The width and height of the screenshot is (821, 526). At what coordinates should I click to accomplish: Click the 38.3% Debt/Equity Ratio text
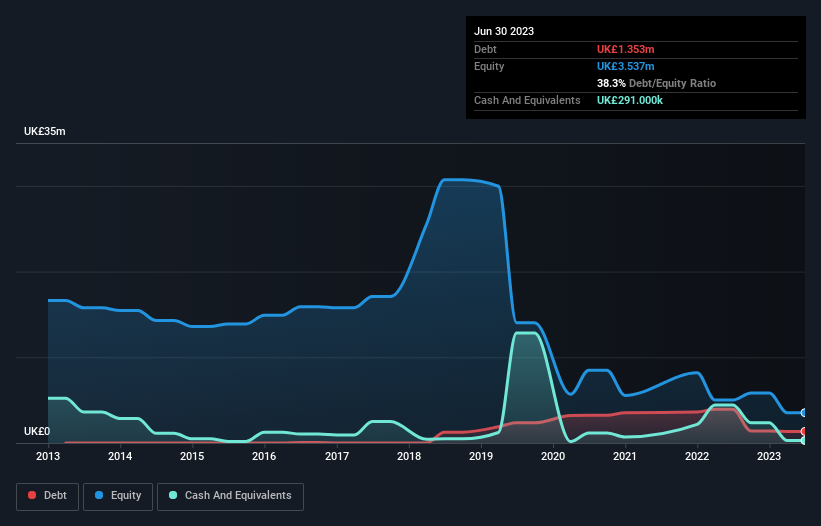(x=656, y=83)
